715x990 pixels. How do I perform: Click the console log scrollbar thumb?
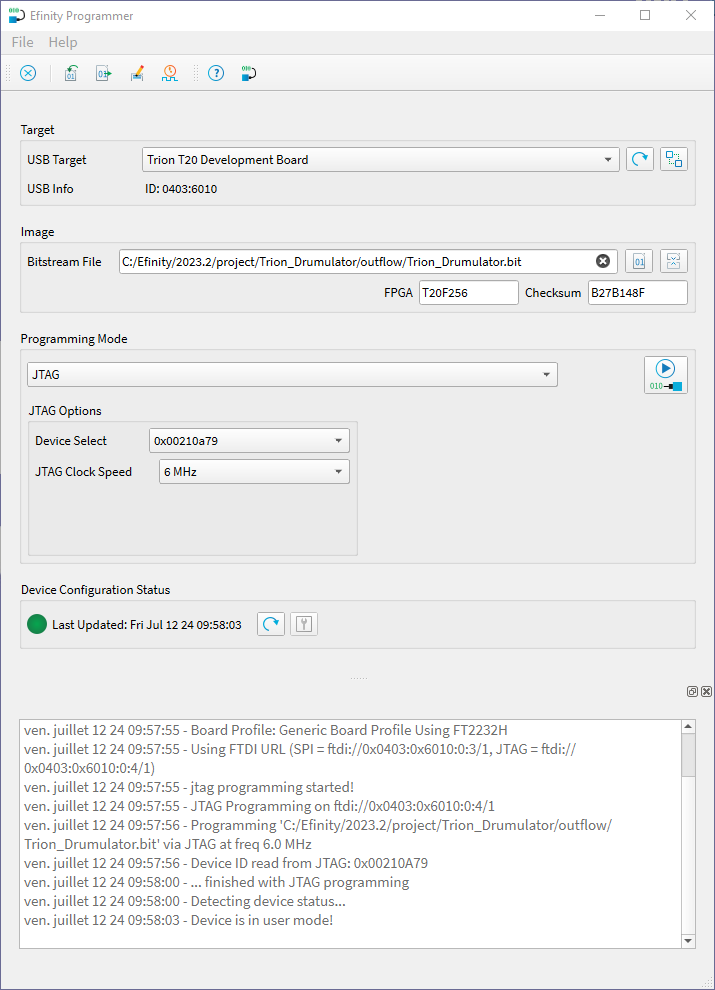point(688,754)
